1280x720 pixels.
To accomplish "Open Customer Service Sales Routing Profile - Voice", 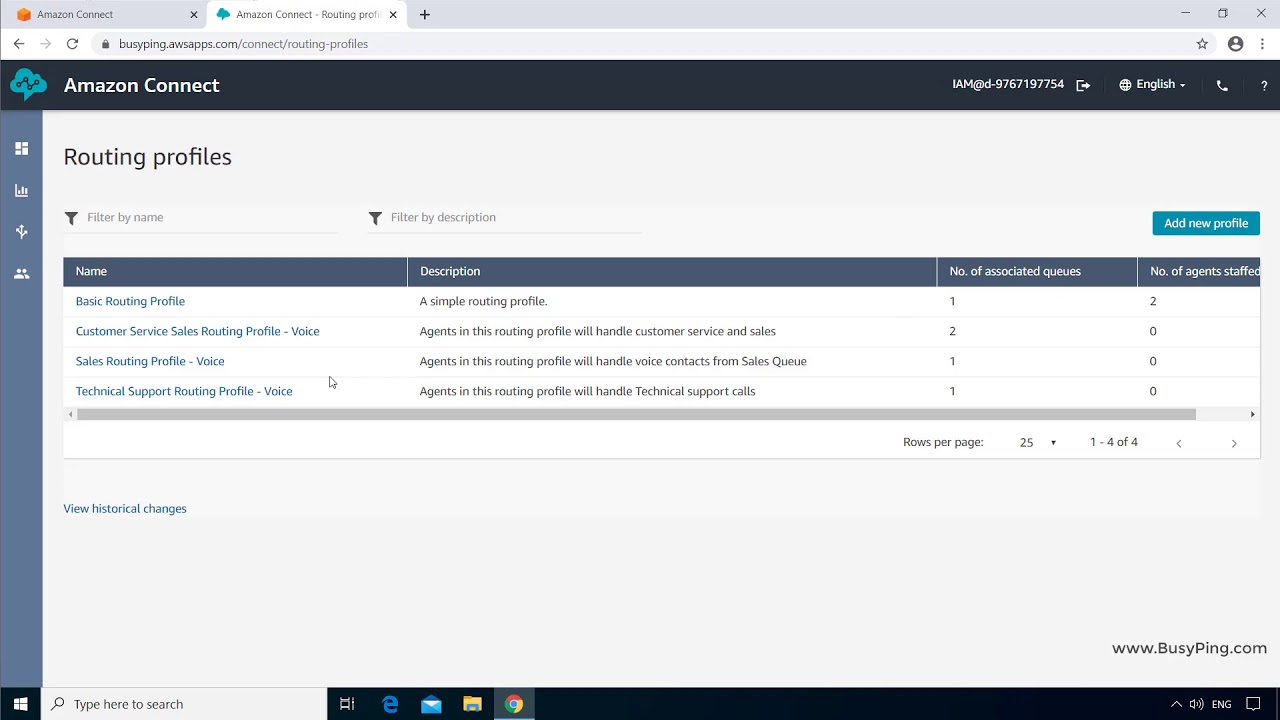I will click(x=197, y=331).
